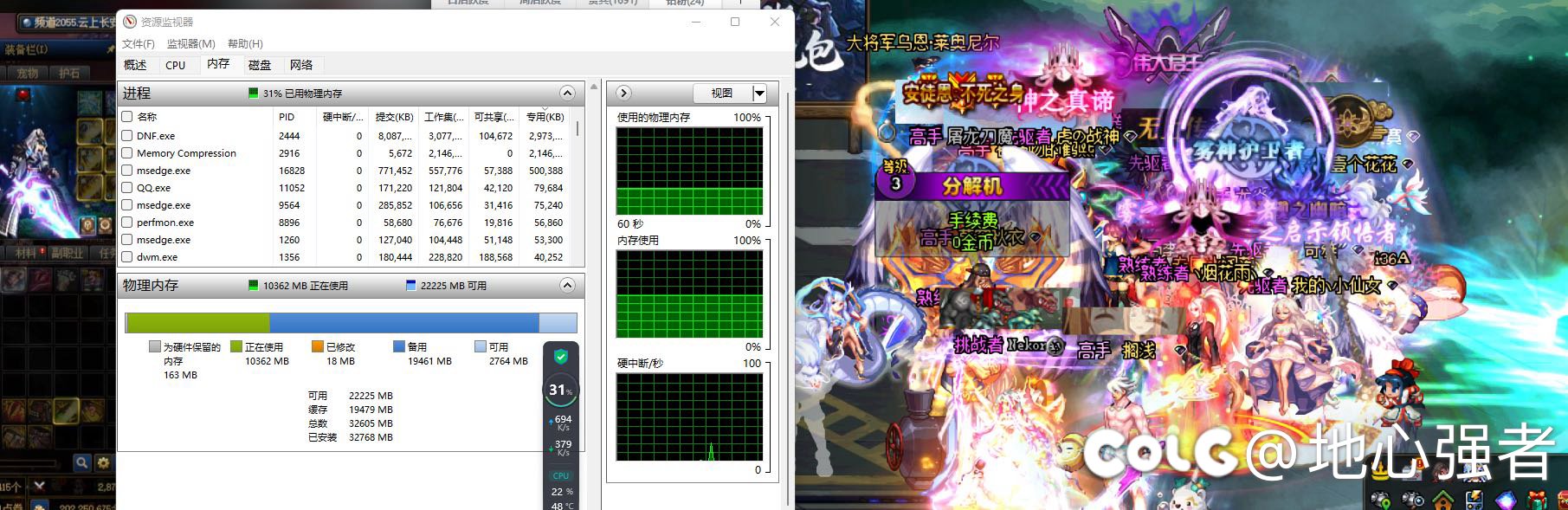Collapse the graph pane with the arrow button
The image size is (1568, 510).
click(623, 93)
